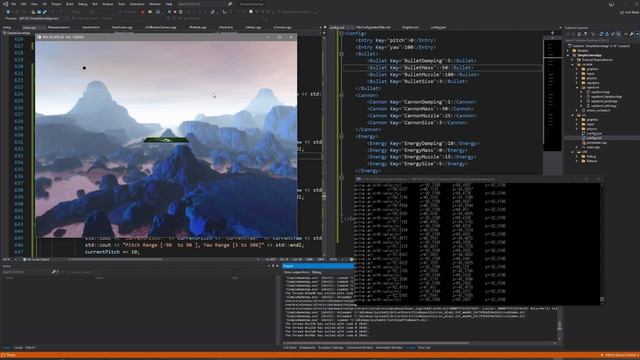Switch to MyConfigurationFile.xml editor tab
640x360 pixels.
[x=373, y=27]
